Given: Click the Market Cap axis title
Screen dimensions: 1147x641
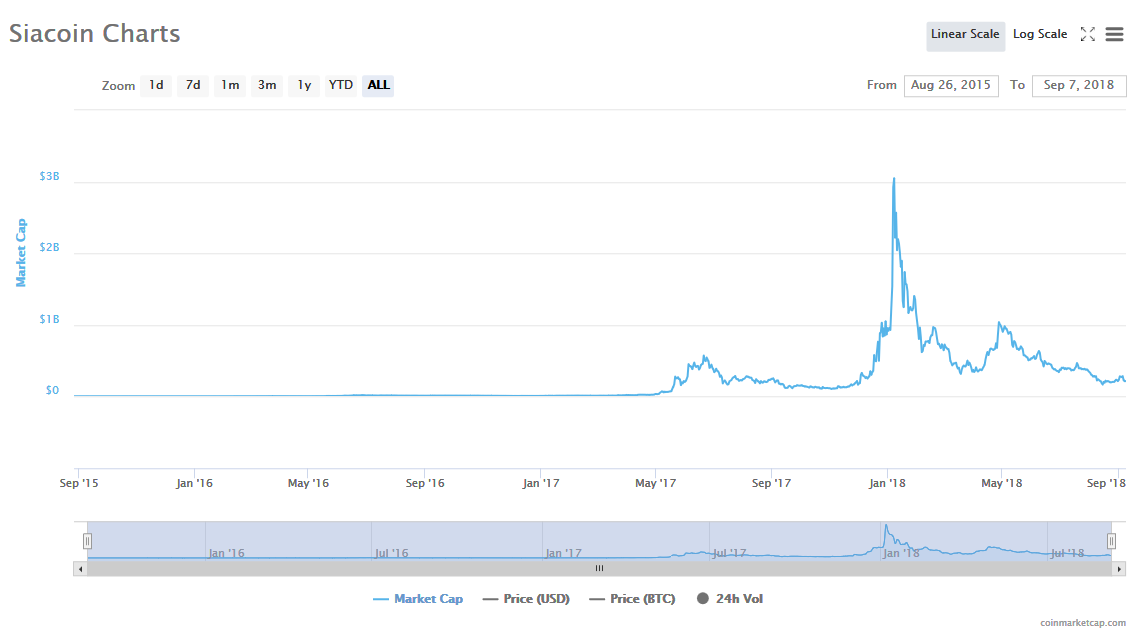Looking at the screenshot, I should tap(20, 252).
